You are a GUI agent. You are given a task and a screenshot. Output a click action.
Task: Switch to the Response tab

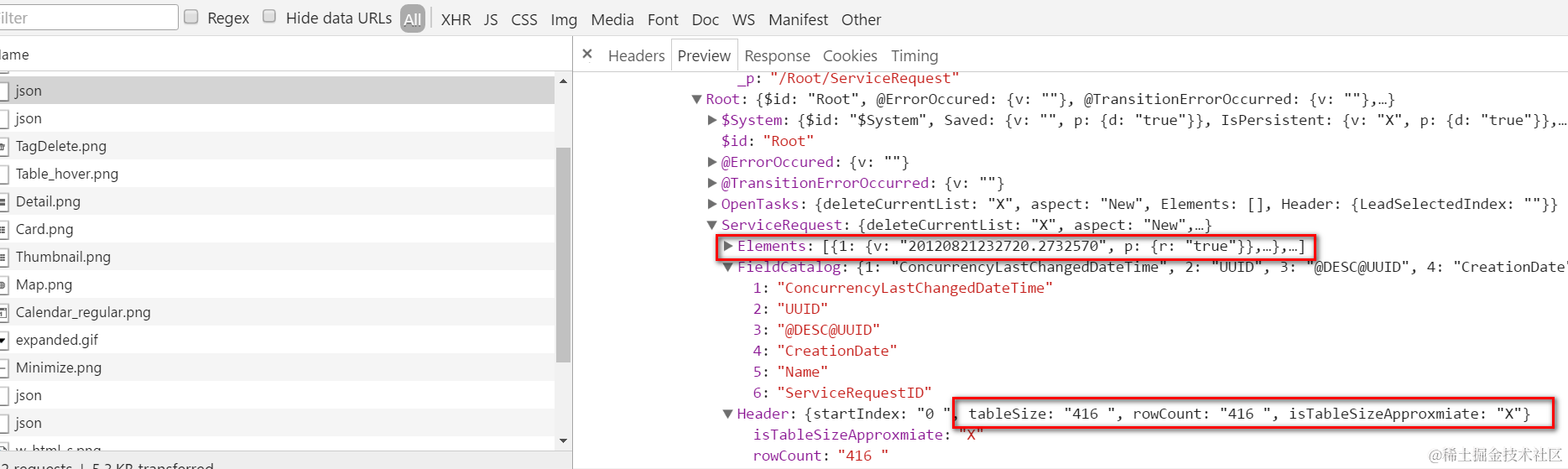coord(777,55)
